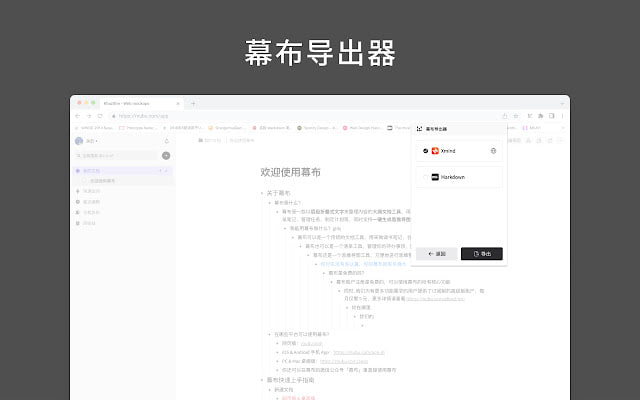This screenshot has height=400, width=640.
Task: Click the sidebar search input field
Action: tap(115, 156)
